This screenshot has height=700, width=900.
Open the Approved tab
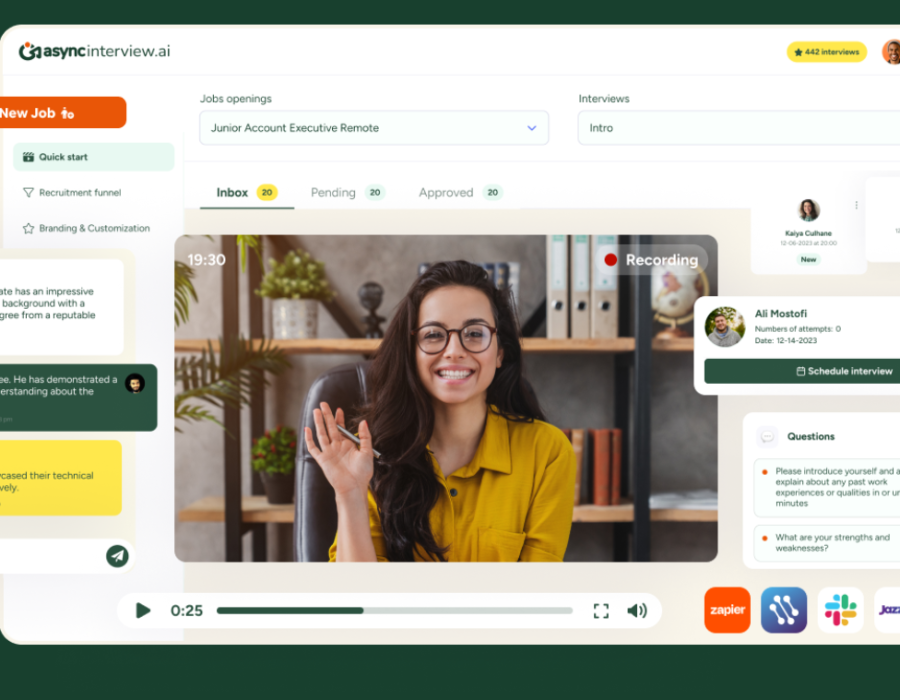(x=446, y=192)
